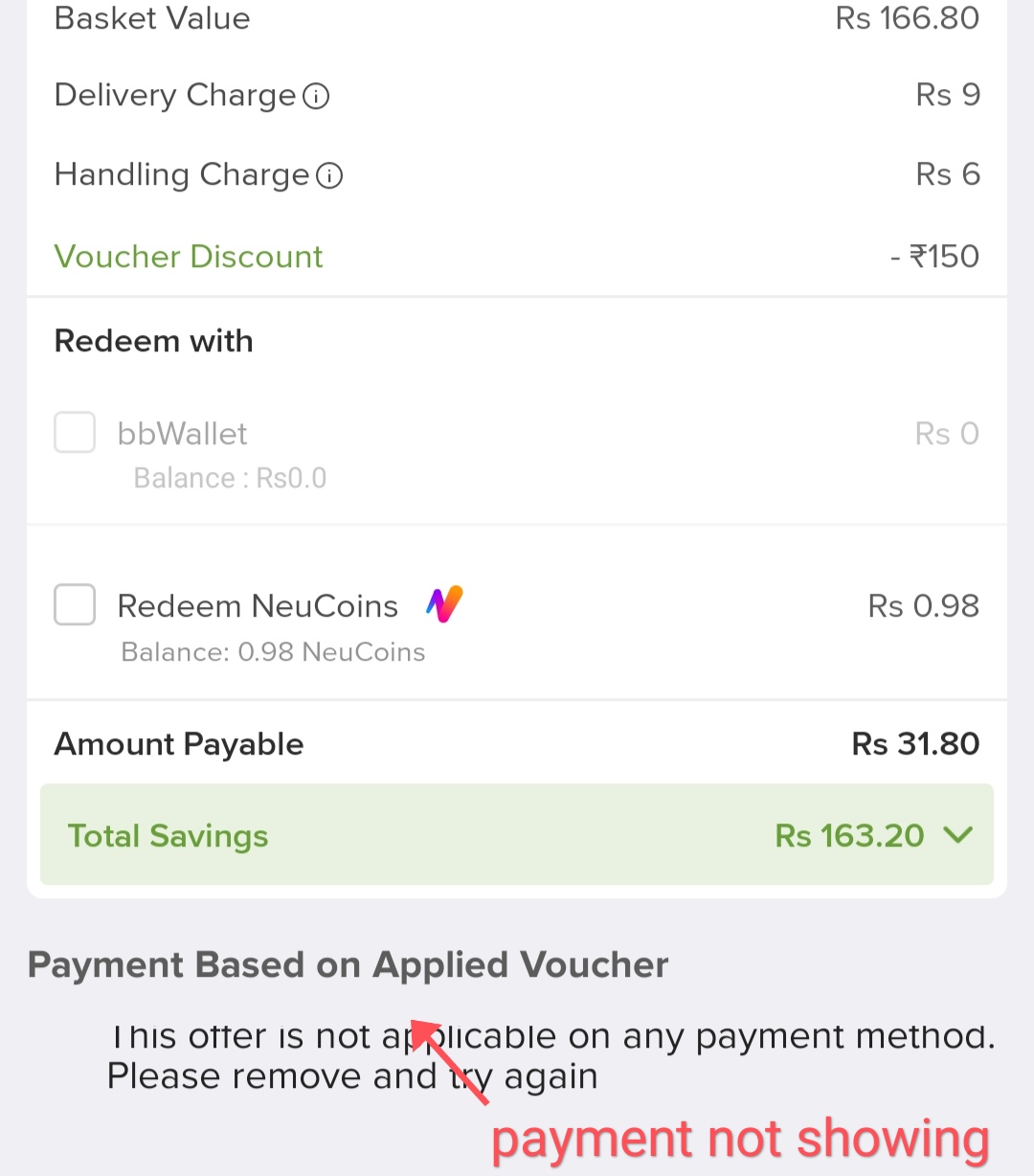Image resolution: width=1034 pixels, height=1176 pixels.
Task: Tap the voucher discount ₹150 amount
Action: click(935, 257)
